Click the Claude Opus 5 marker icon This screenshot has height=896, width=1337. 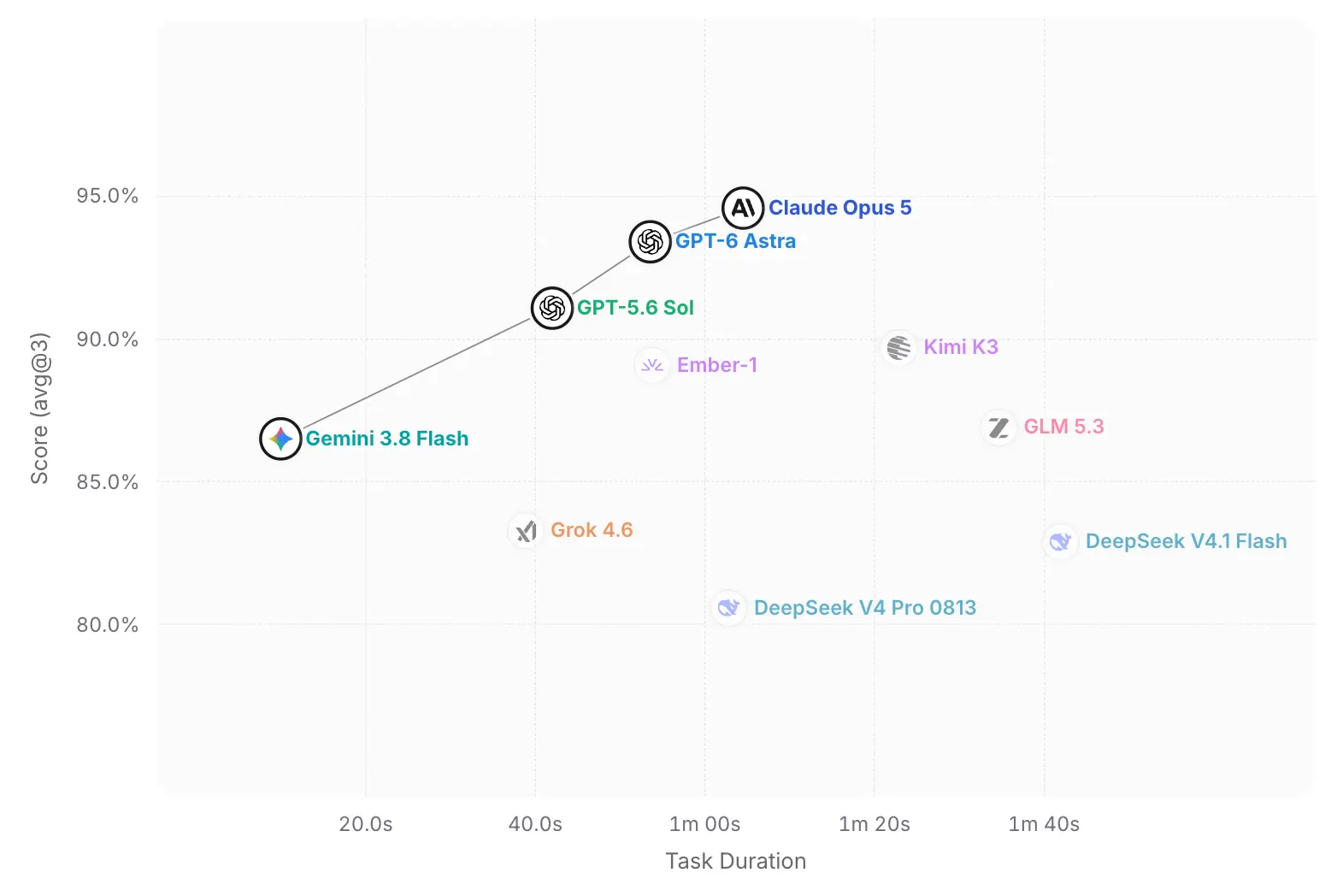click(x=743, y=208)
